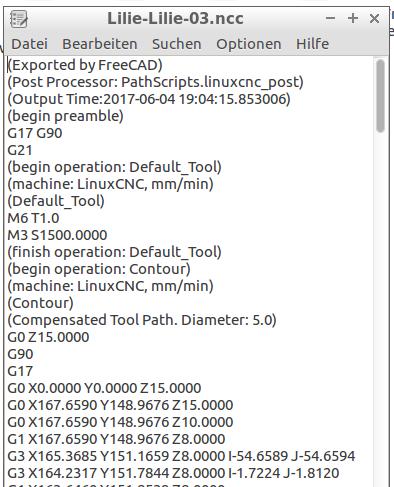Maximize the editor window with plus icon
The image size is (394, 487).
[x=353, y=18]
